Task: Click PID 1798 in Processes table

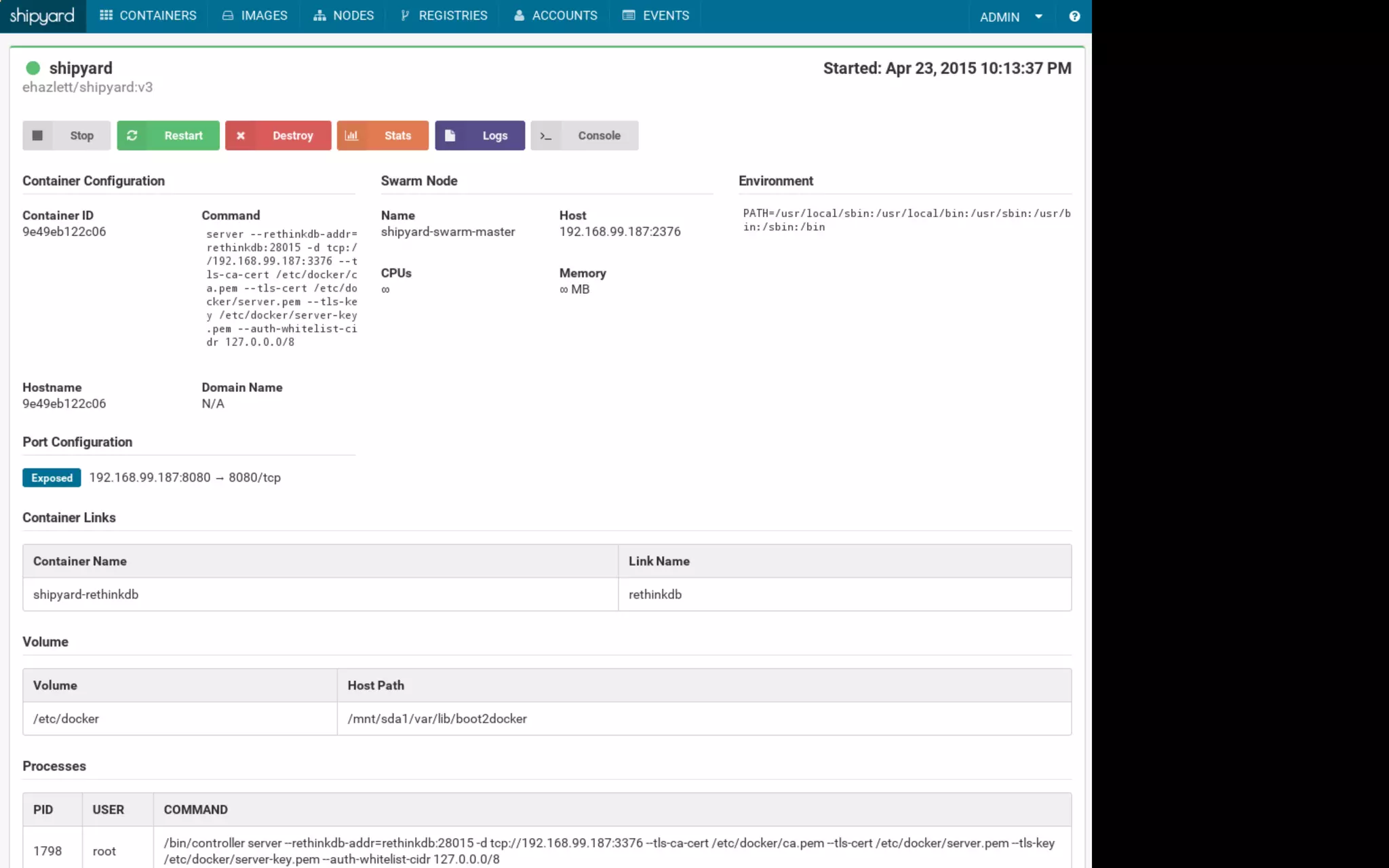Action: [x=47, y=851]
